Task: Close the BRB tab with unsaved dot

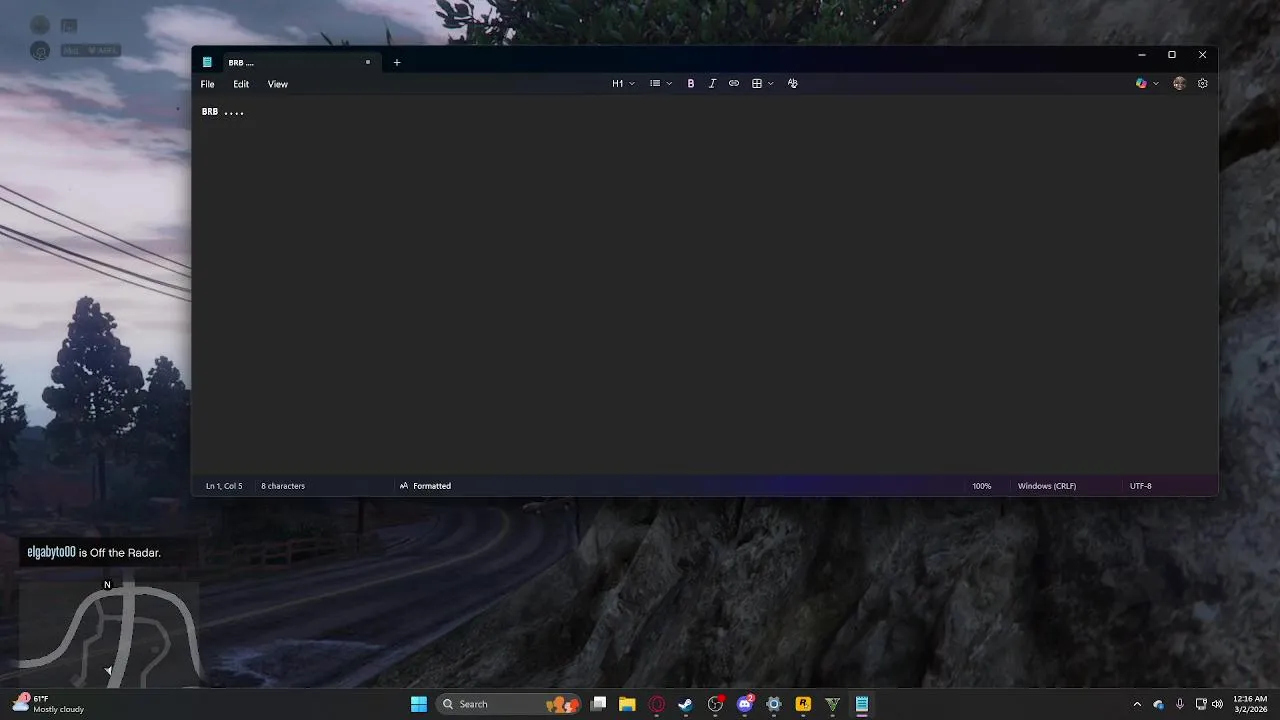Action: 367,62
